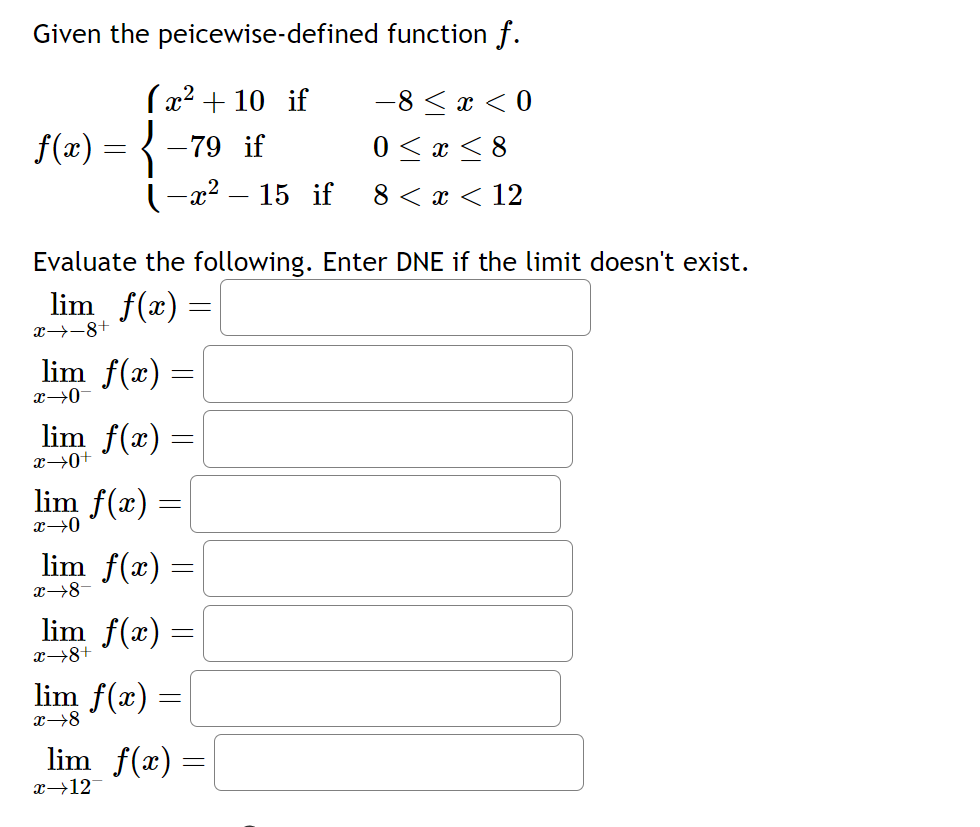Select the answer box for limit x→12⁻

(x=397, y=762)
